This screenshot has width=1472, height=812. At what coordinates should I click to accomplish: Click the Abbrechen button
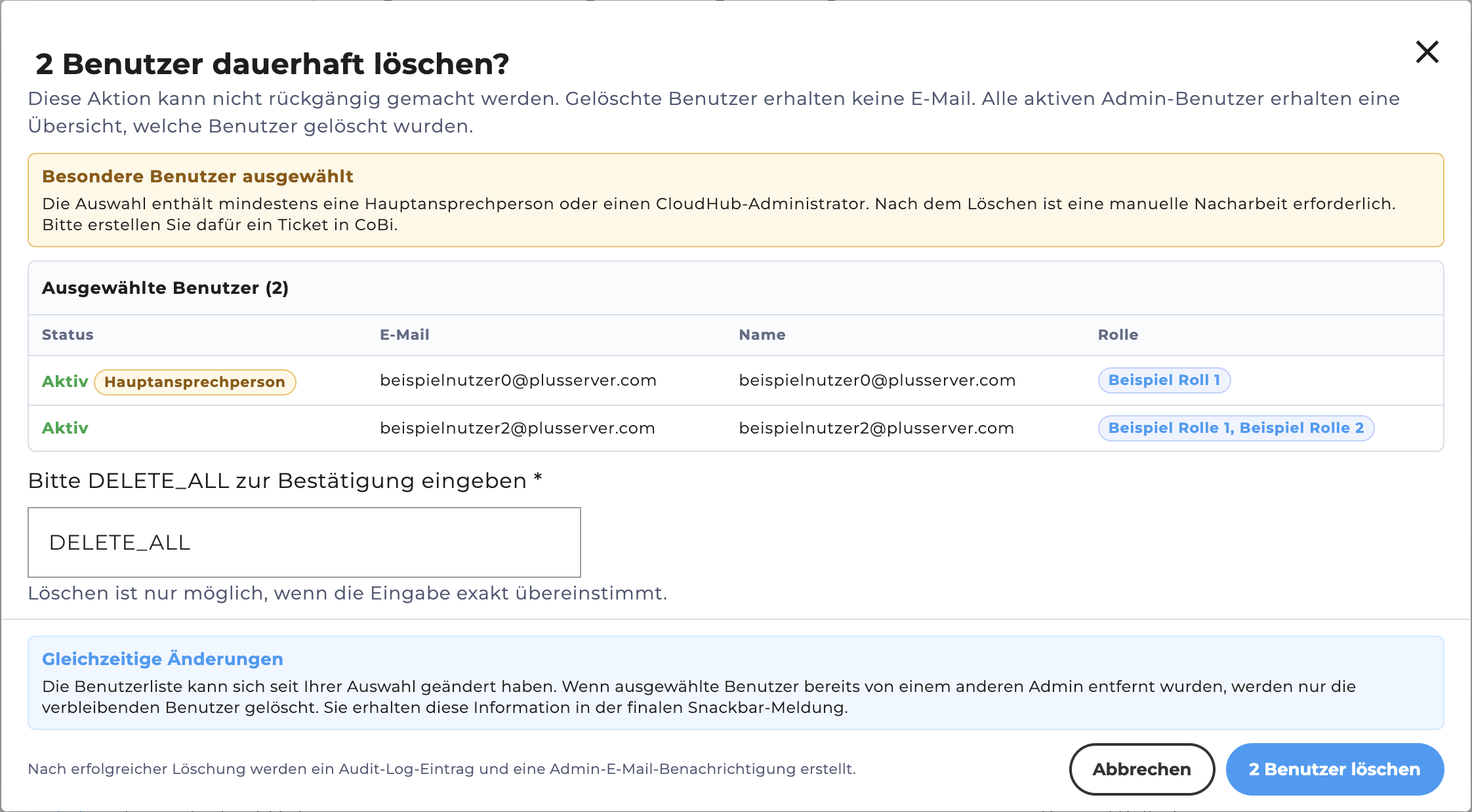[1141, 769]
